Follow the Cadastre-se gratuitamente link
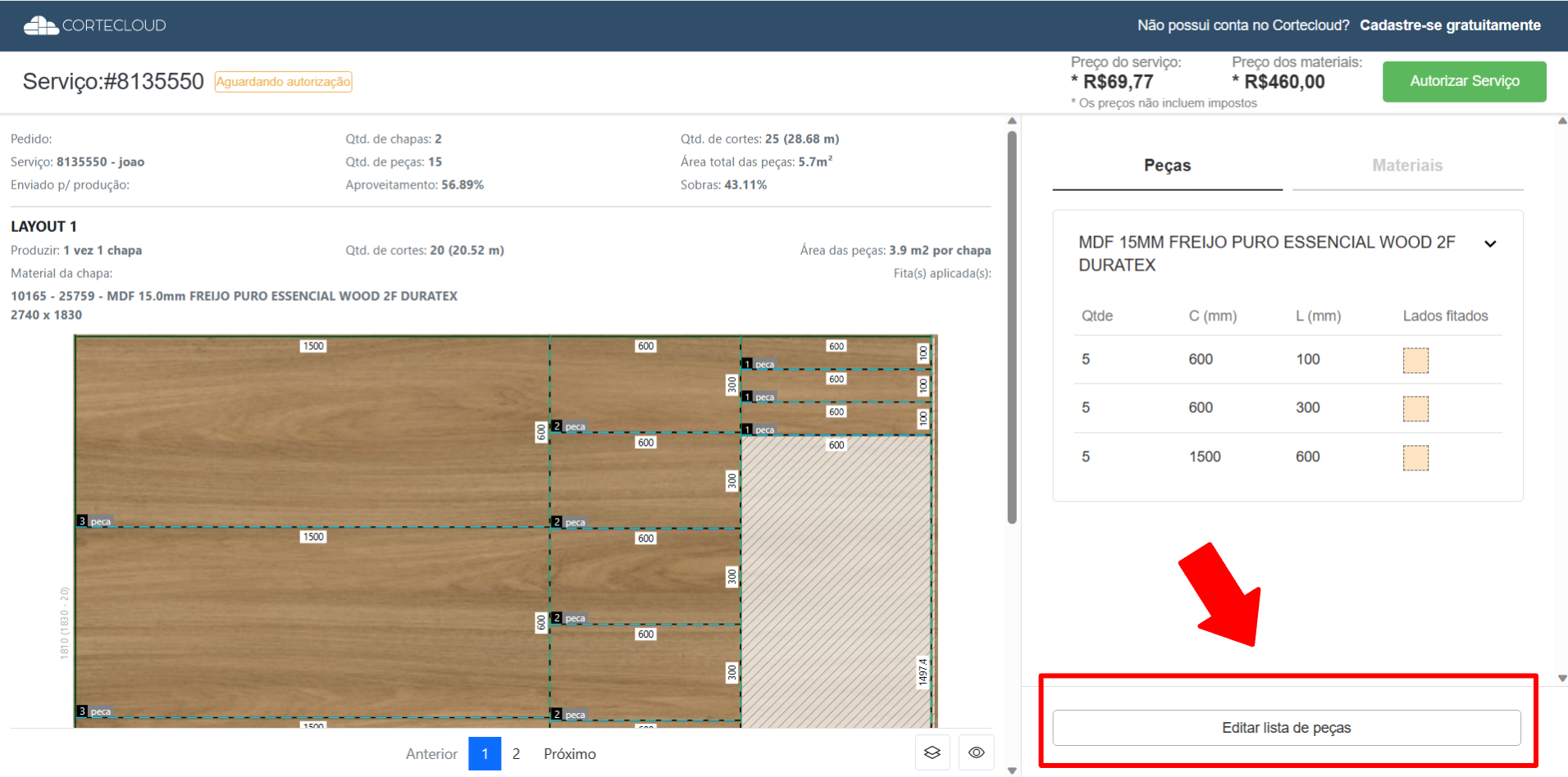Image resolution: width=1568 pixels, height=777 pixels. coord(1450,25)
